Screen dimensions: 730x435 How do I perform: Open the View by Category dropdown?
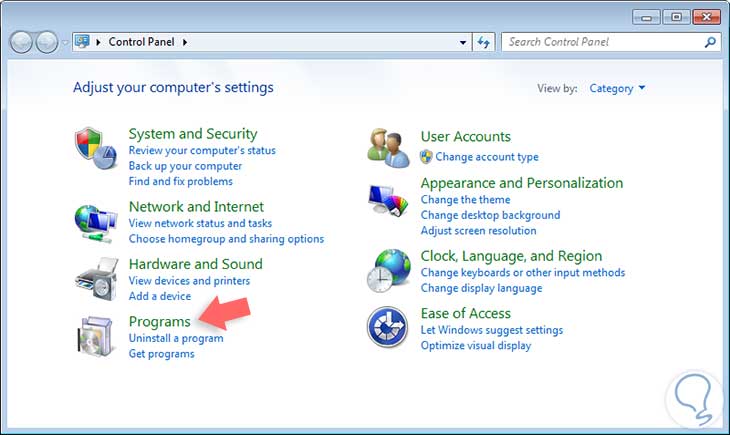point(617,88)
